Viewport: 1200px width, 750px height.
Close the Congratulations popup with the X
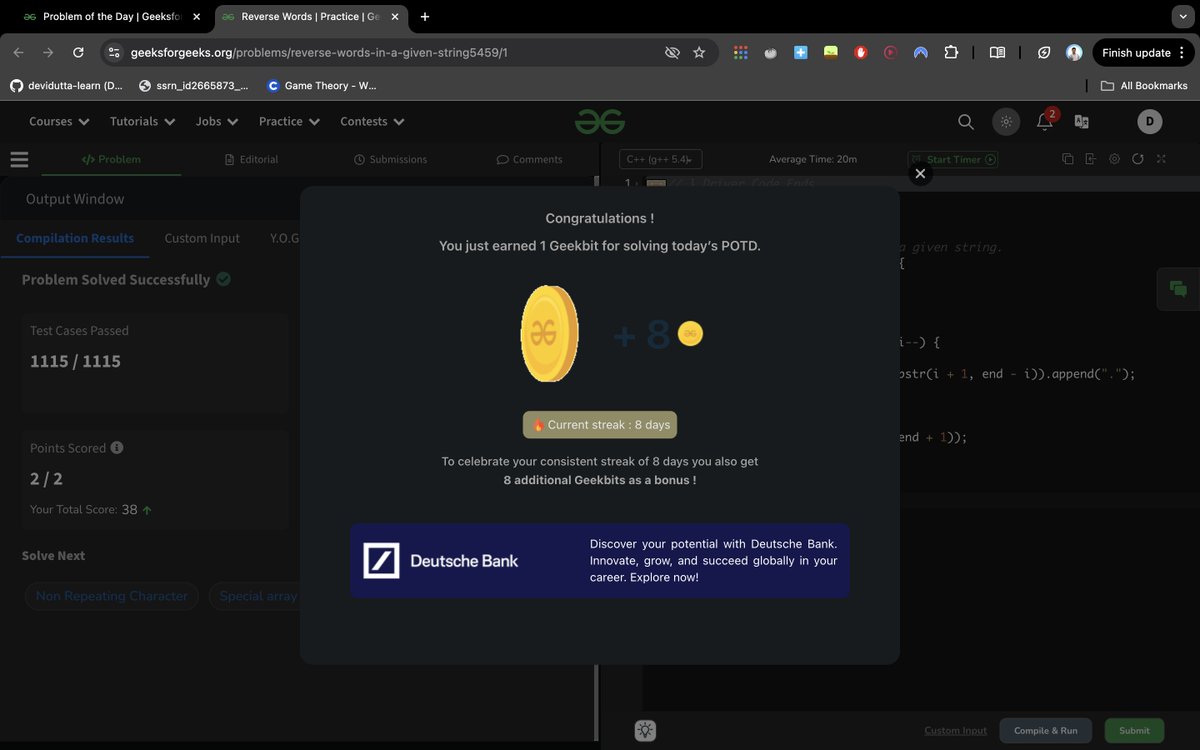tap(920, 173)
